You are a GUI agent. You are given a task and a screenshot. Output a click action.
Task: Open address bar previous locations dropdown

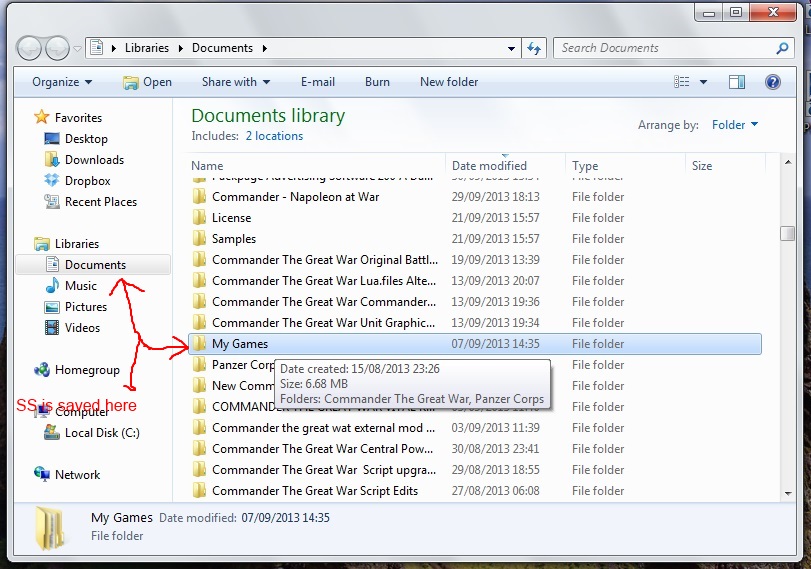511,49
